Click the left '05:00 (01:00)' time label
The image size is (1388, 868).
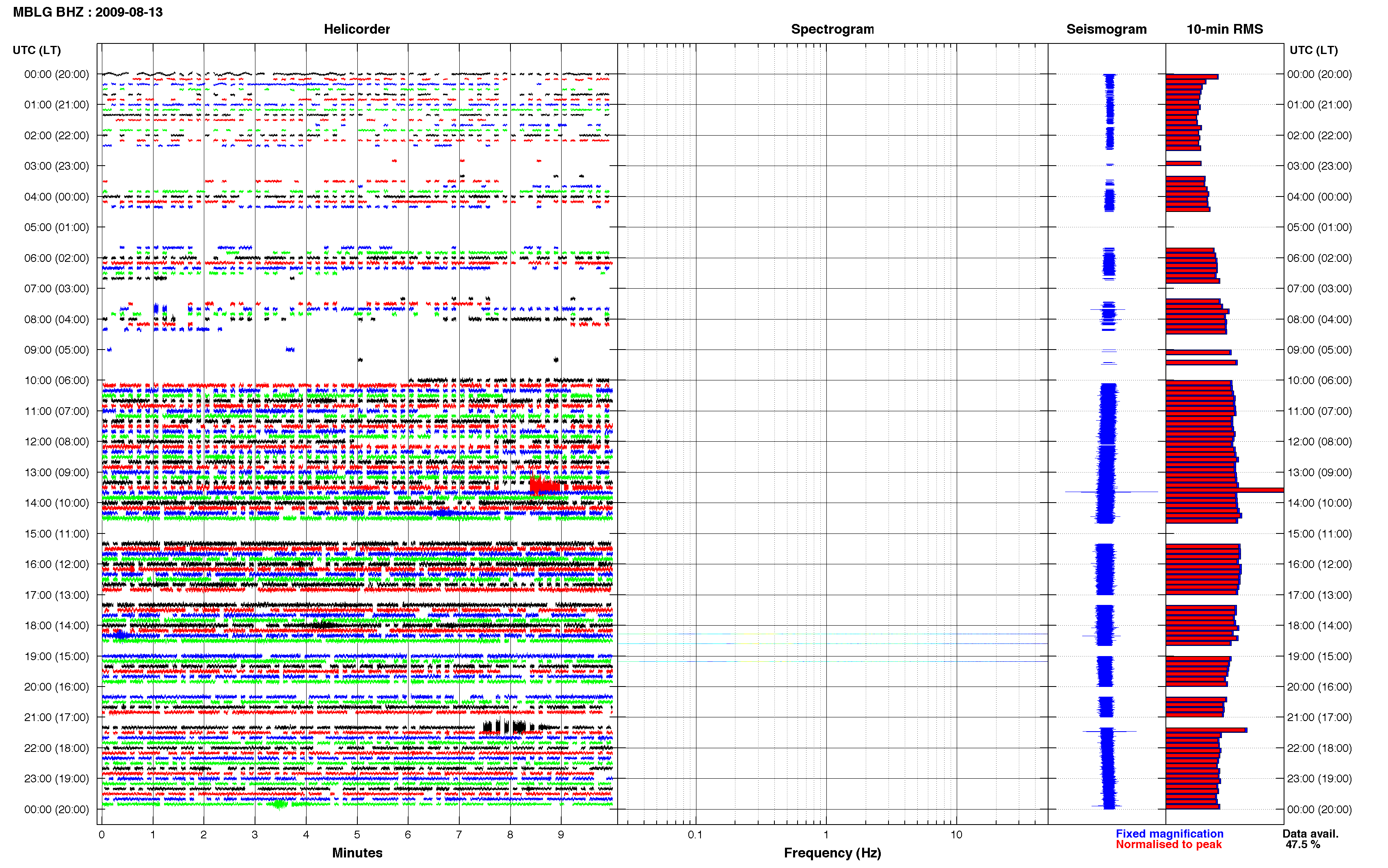(57, 227)
